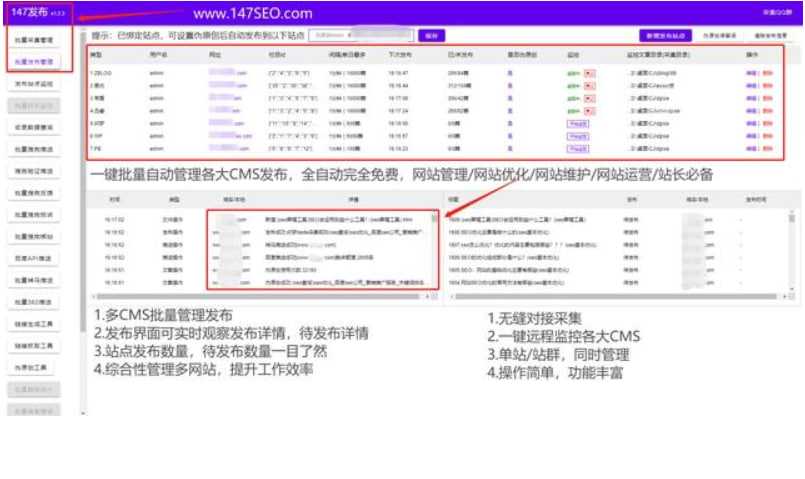The height and width of the screenshot is (479, 805).
Task: Click the sidebar scroll-down arrow at the bottom
Action: [83, 413]
